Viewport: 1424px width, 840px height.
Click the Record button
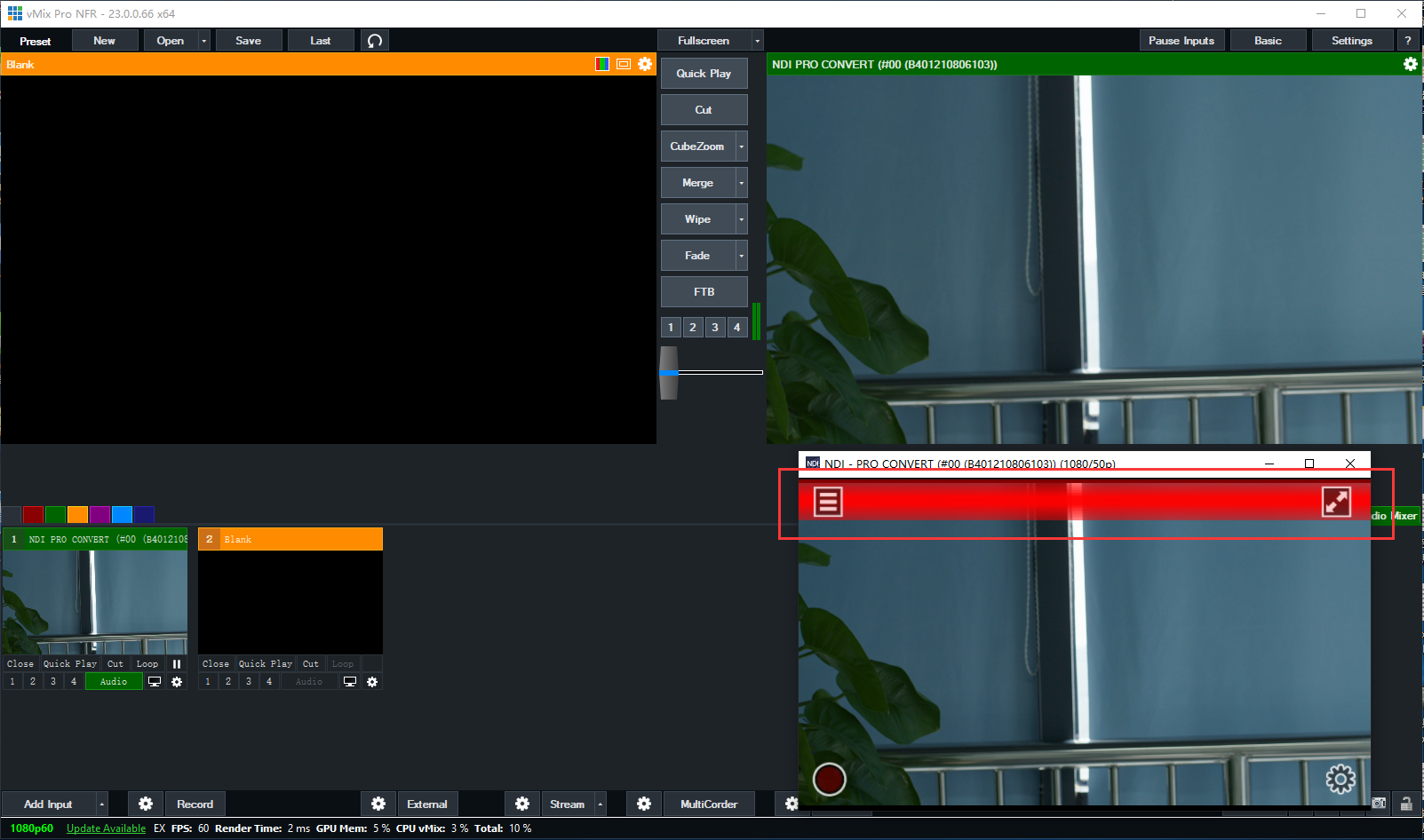coord(195,804)
